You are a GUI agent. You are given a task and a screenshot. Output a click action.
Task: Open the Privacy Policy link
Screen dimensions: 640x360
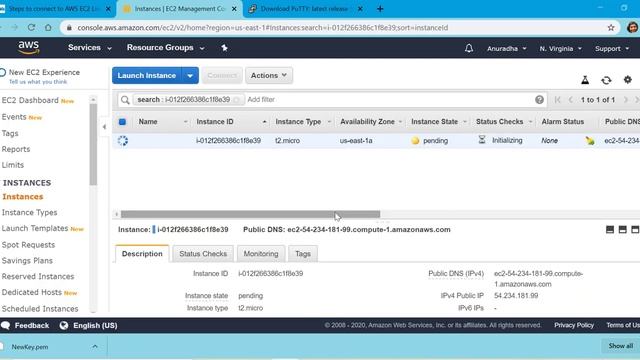pyautogui.click(x=574, y=325)
